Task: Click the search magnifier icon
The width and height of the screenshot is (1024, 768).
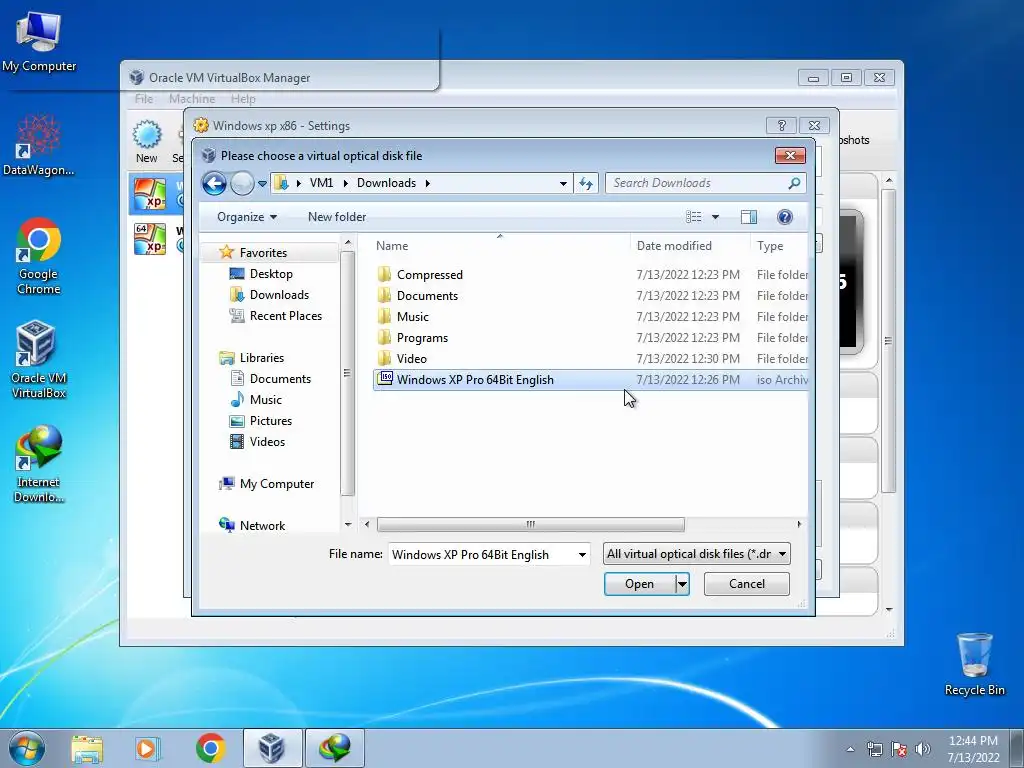Action: 794,184
